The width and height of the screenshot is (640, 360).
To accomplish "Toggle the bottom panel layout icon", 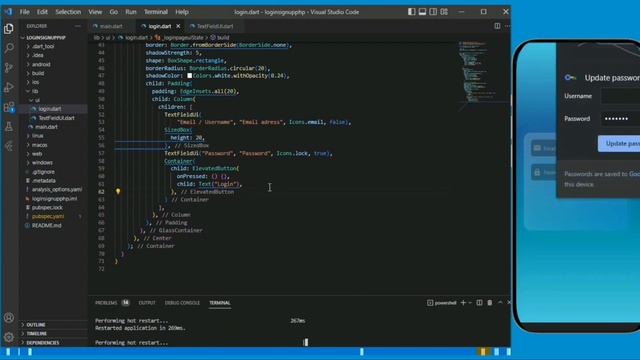I will coord(422,12).
